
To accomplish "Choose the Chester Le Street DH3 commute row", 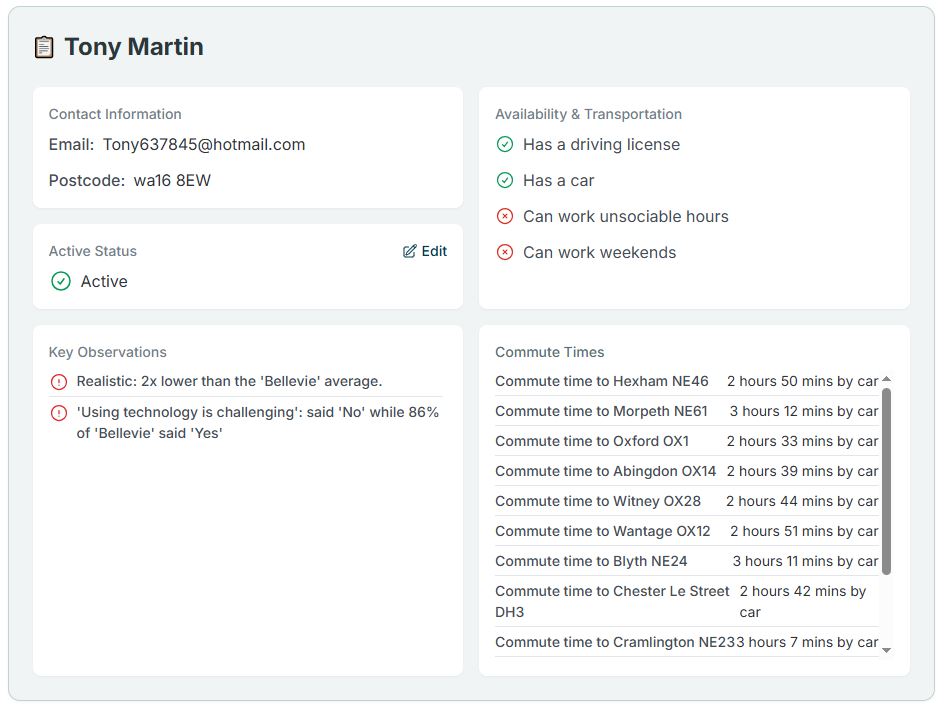I will pos(686,601).
